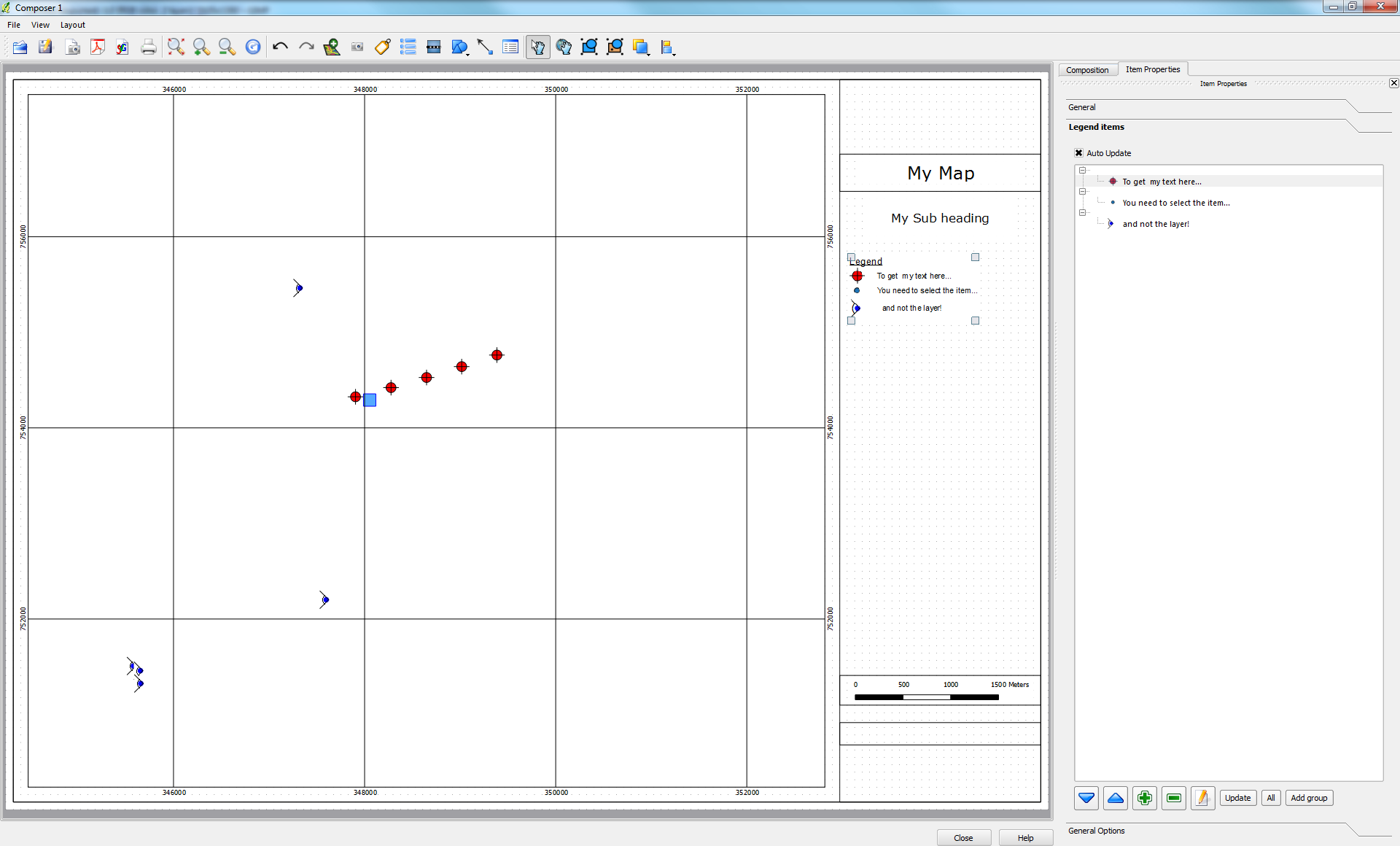
Task: Collapse the second legend layer tree node
Action: (1083, 192)
